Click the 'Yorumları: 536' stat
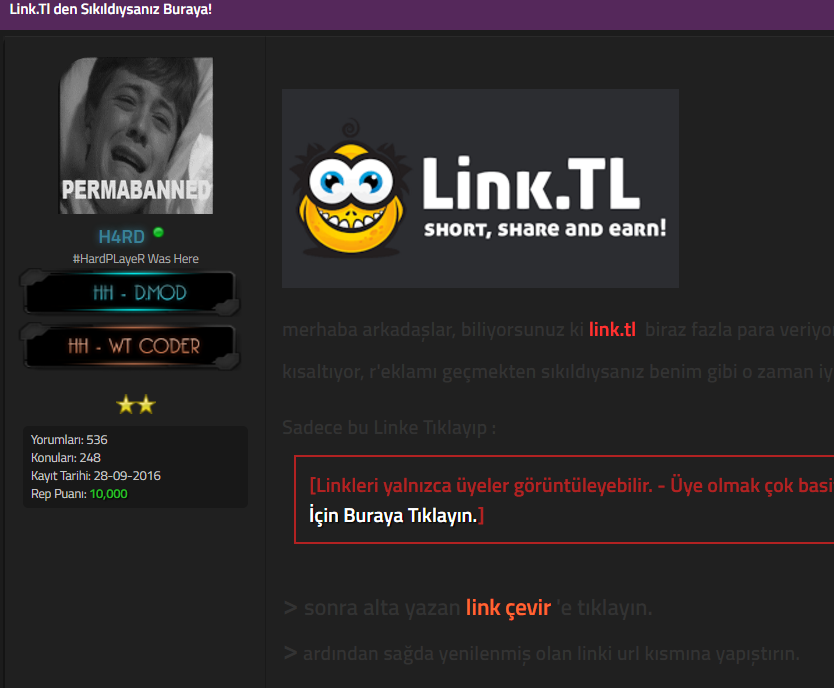 click(69, 440)
